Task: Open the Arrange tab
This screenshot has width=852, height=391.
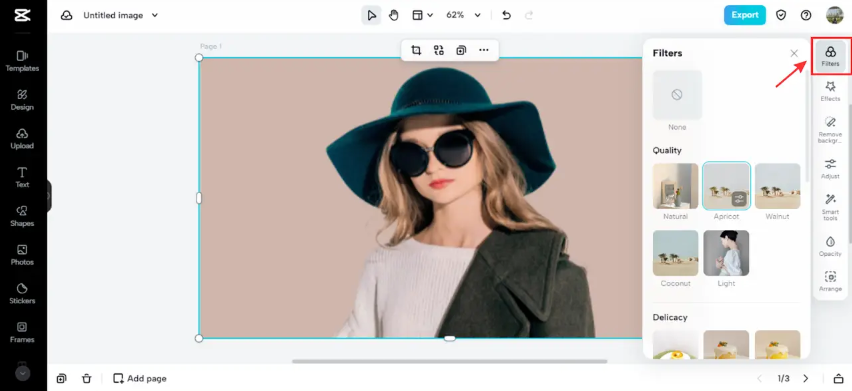Action: click(x=830, y=281)
